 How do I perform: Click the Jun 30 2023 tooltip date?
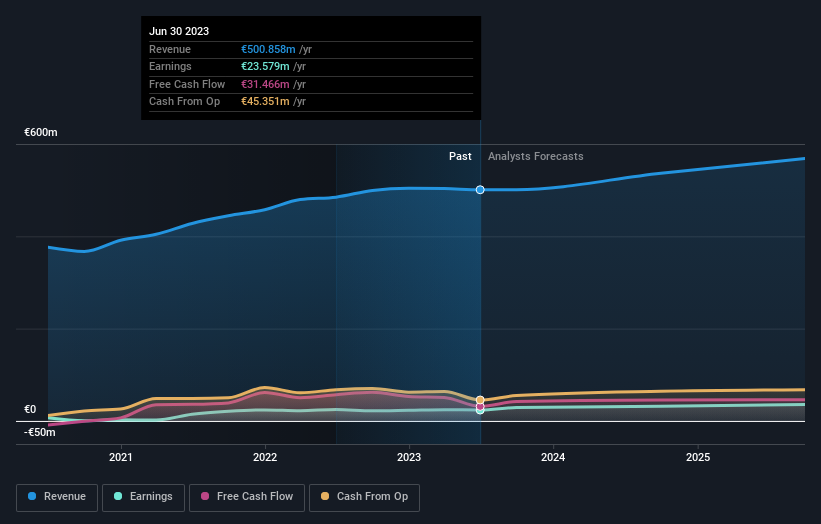[x=179, y=31]
